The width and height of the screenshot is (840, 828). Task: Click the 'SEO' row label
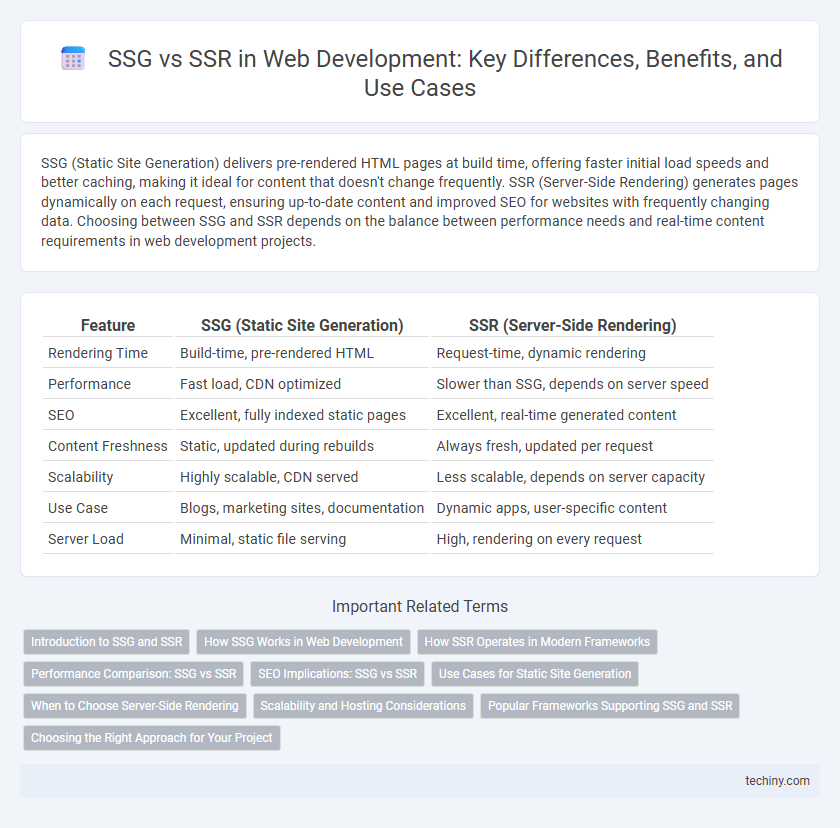[61, 415]
